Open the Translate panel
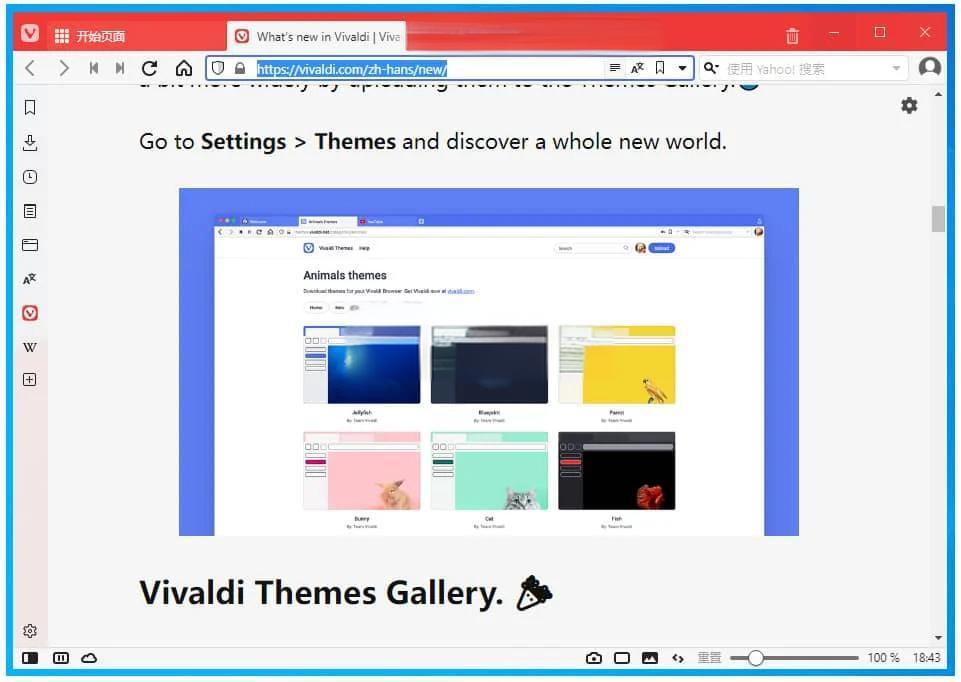Viewport: 961px width, 682px height. pos(30,279)
